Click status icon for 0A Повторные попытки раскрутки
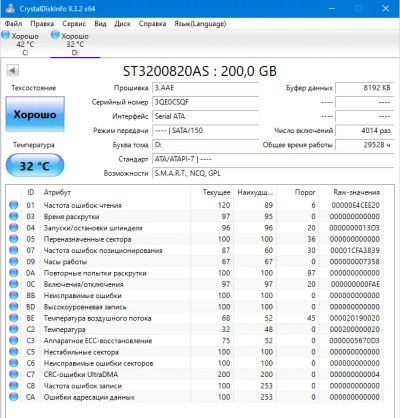400x418 pixels. [x=14, y=273]
